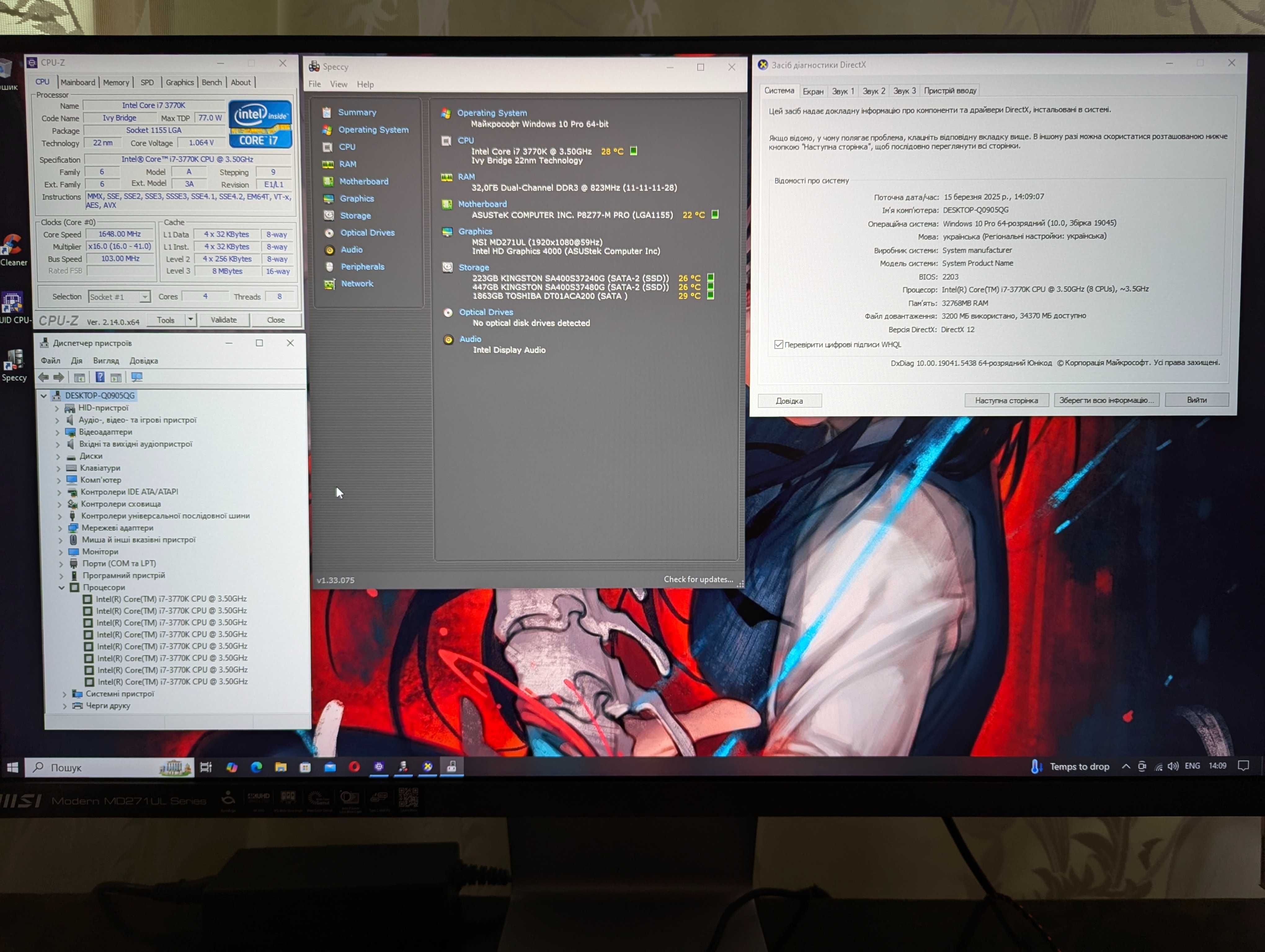Screen dimensions: 1265x952
Task: Select the Черги друку tree item
Action: click(108, 706)
